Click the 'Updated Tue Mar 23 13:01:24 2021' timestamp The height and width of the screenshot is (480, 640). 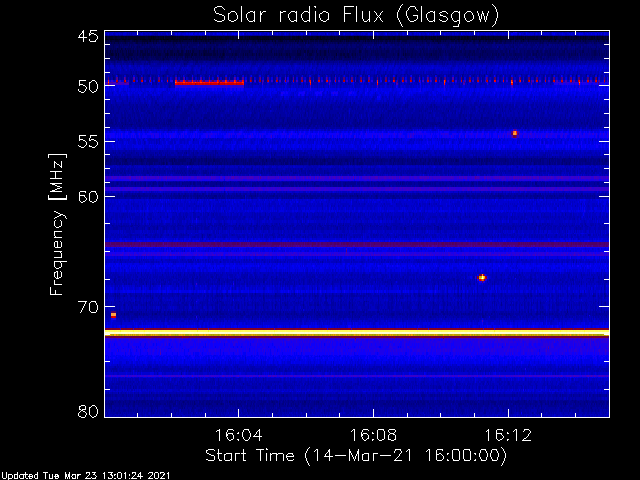(x=85, y=476)
